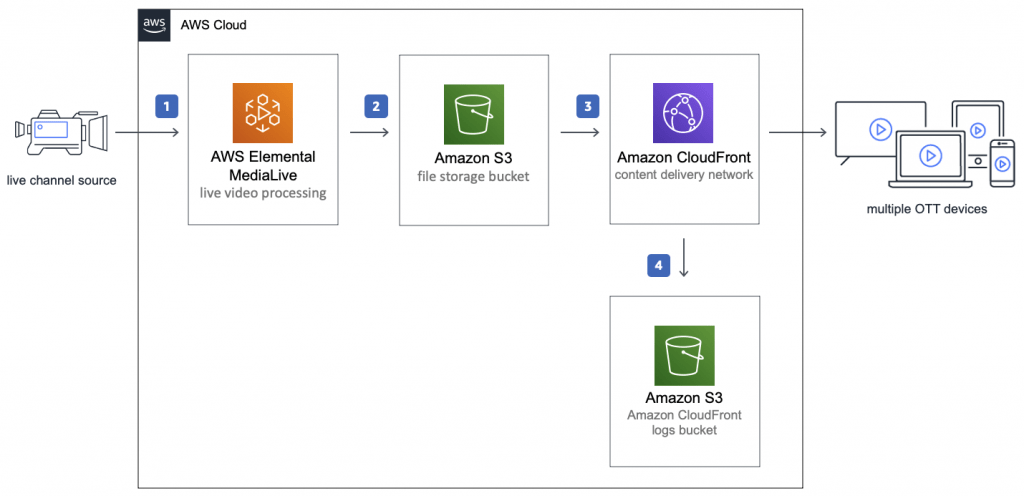Click step number 4 badge
The height and width of the screenshot is (496, 1024).
[657, 265]
